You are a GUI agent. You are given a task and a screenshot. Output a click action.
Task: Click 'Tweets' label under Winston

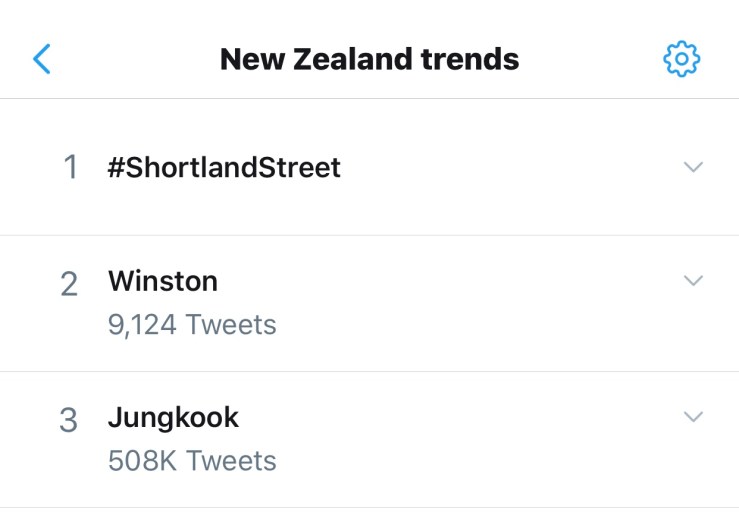point(231,325)
